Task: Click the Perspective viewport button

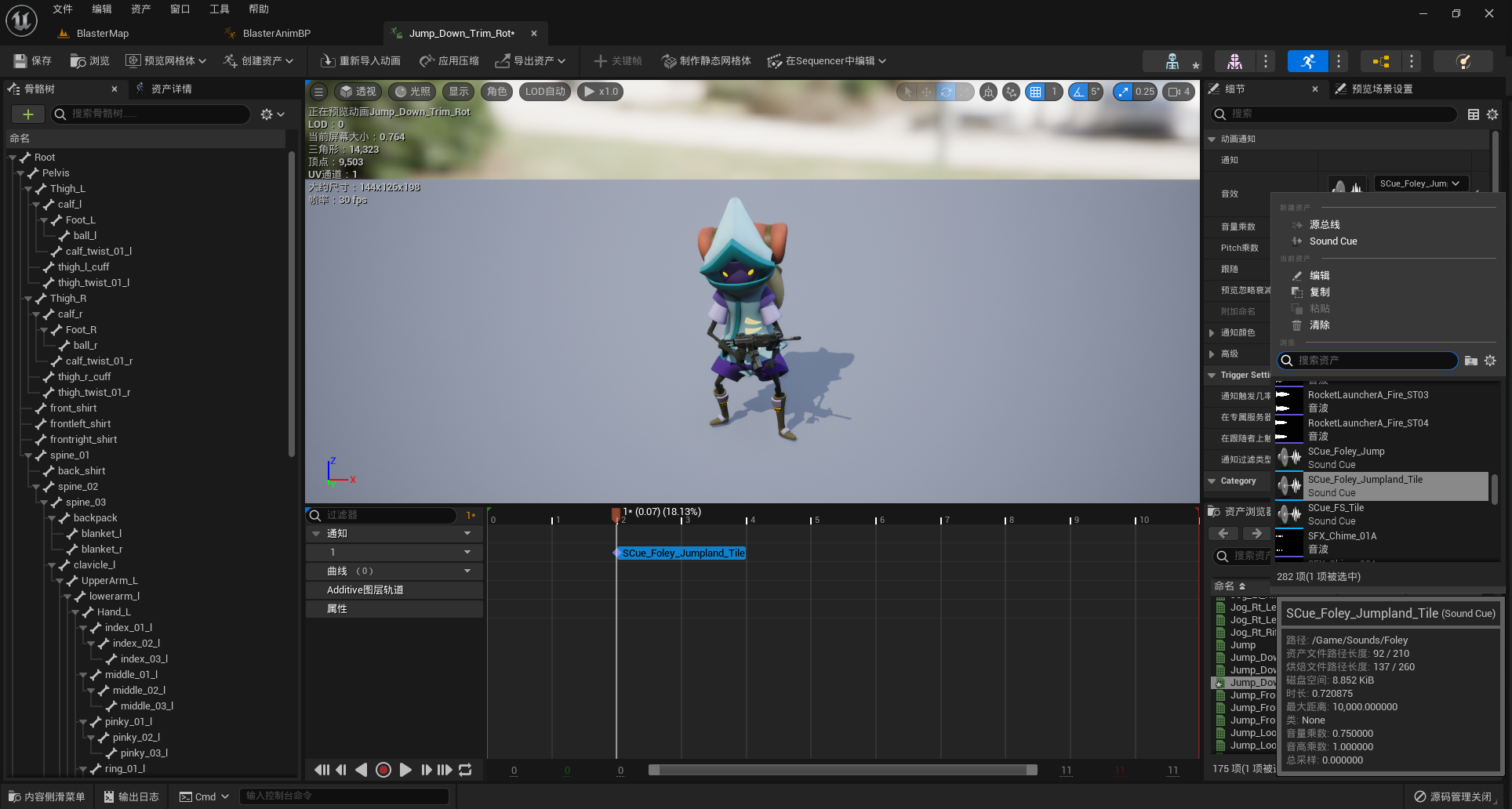Action: [x=358, y=92]
